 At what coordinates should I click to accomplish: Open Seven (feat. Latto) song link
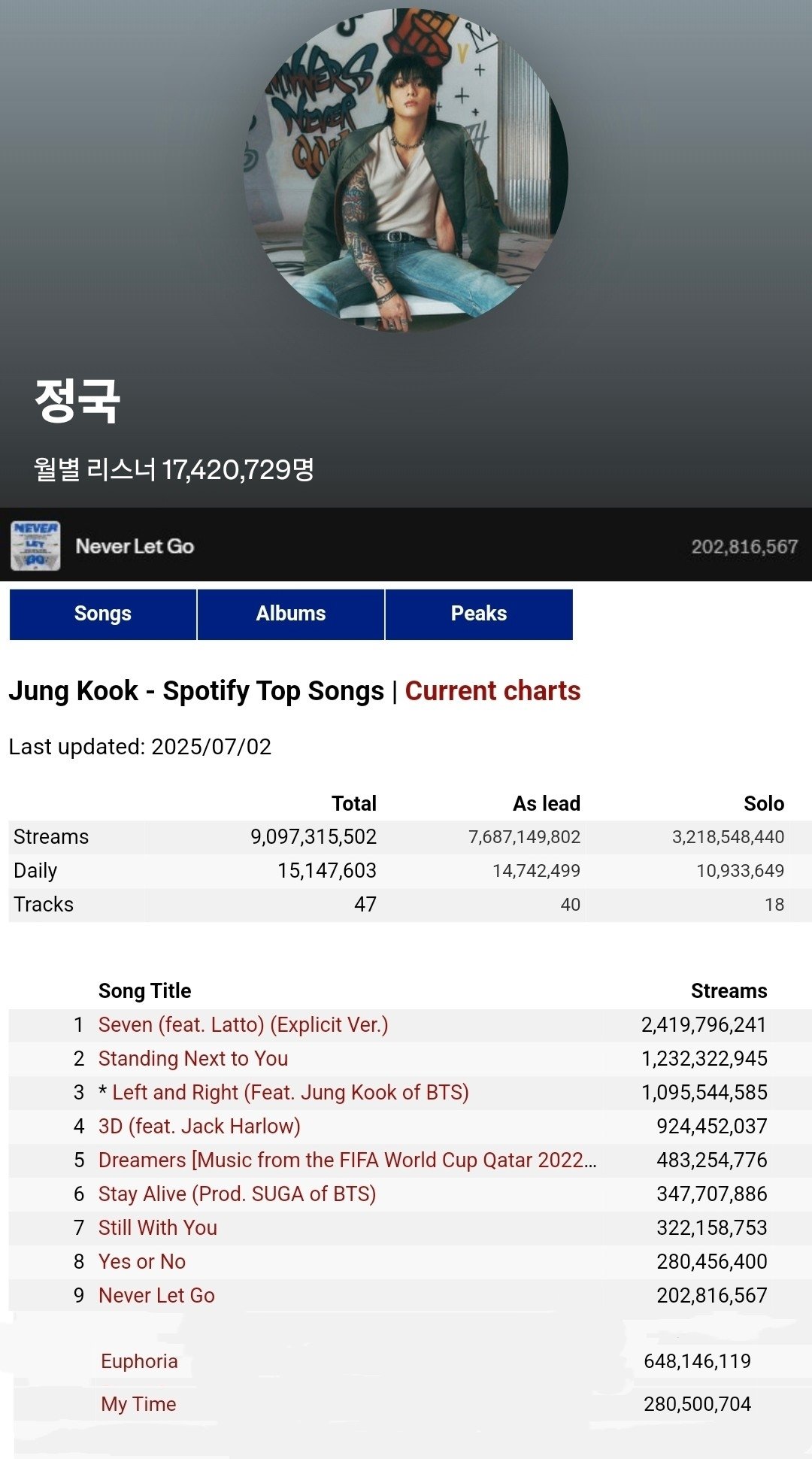[x=243, y=1024]
